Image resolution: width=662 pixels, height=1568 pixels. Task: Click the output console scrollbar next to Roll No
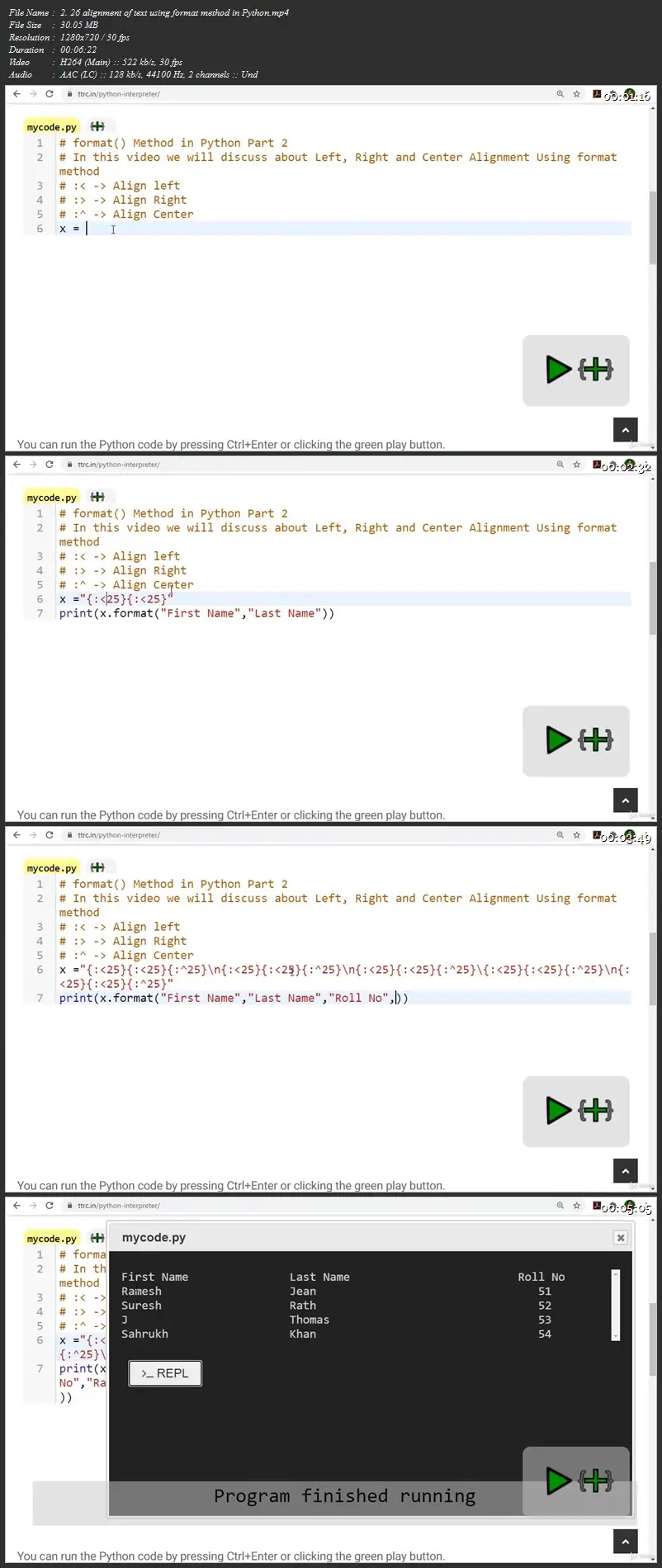coord(615,1305)
